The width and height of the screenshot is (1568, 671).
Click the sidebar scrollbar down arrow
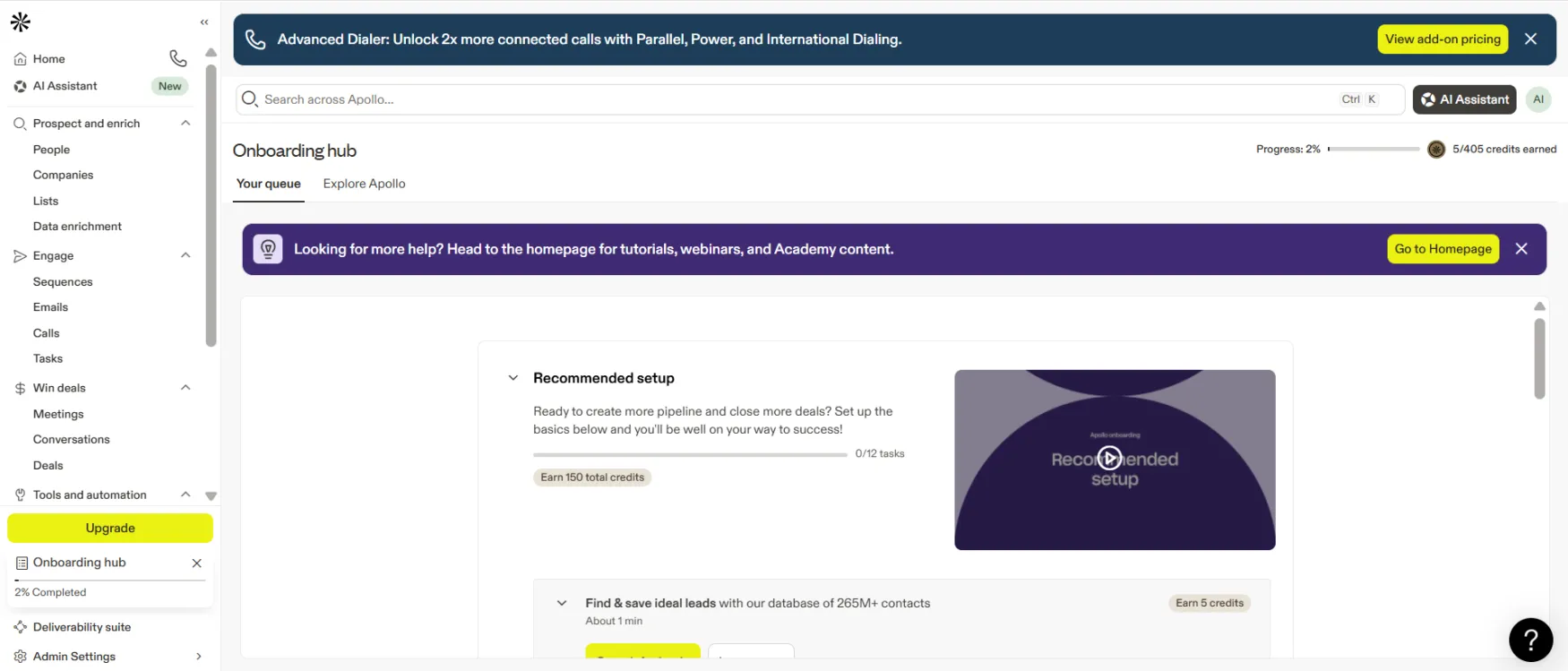tap(211, 495)
